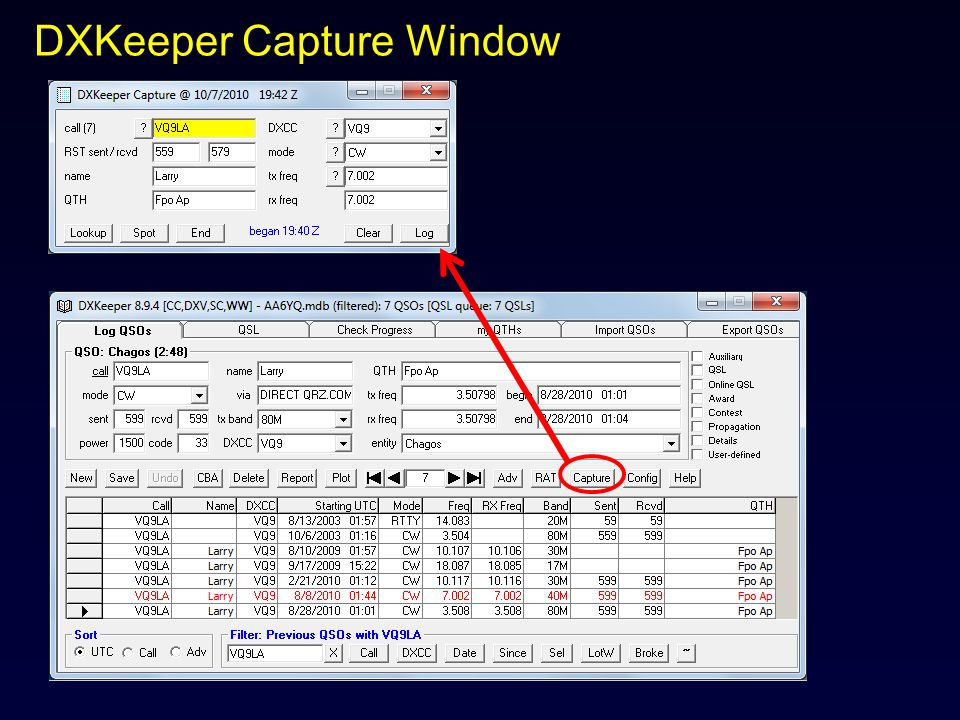Click the DXKeeper Capture window title icon
This screenshot has width=960, height=720.
pyautogui.click(x=64, y=95)
